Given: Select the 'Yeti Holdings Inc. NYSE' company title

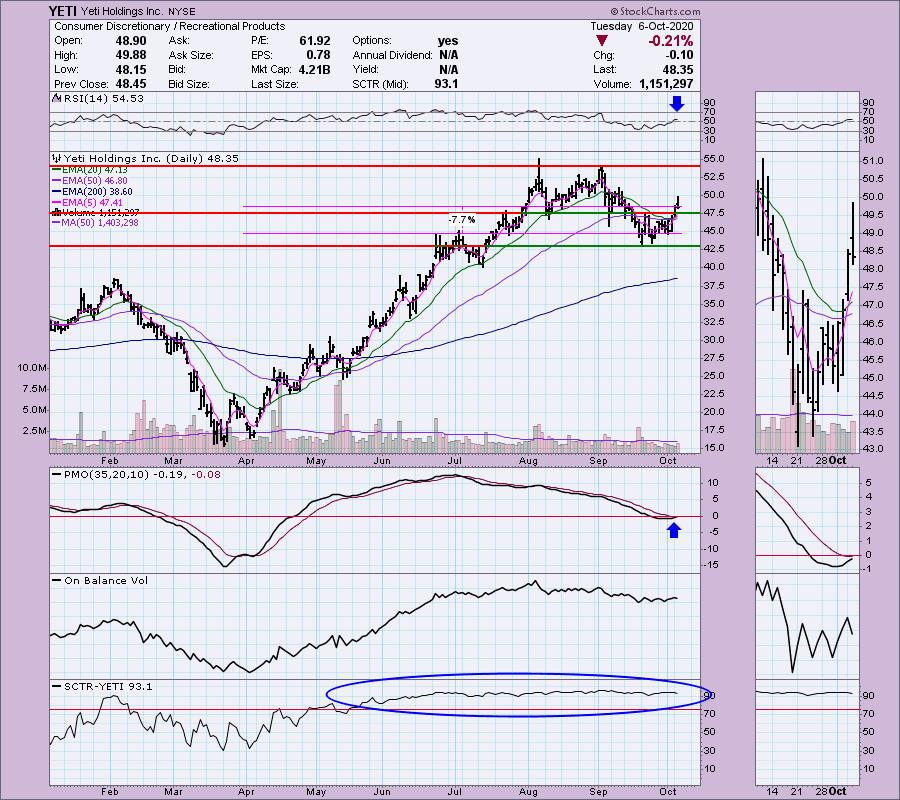Looking at the screenshot, I should 138,11.
